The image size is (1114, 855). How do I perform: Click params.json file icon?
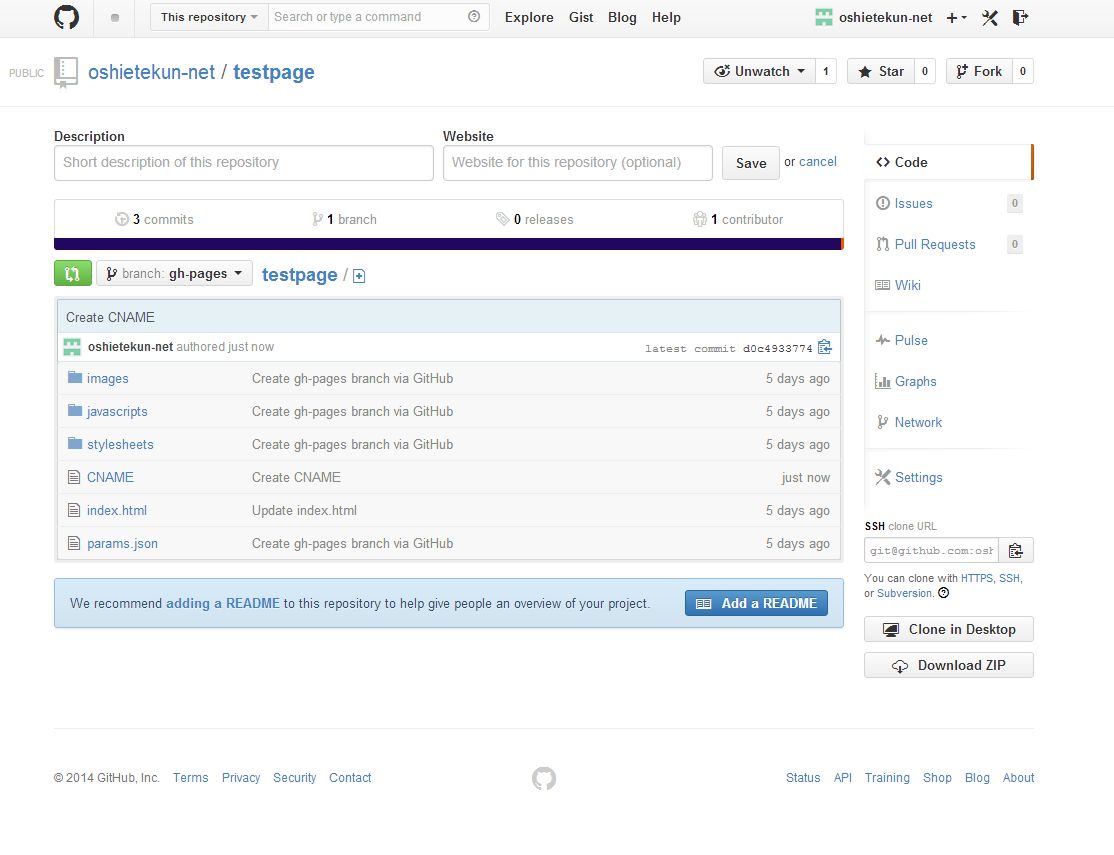[74, 543]
